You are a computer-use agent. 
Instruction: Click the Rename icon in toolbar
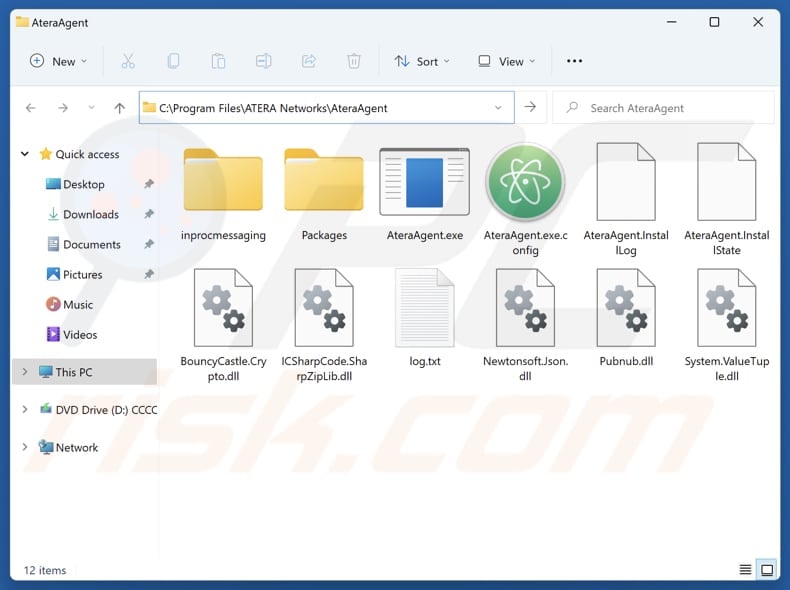pyautogui.click(x=264, y=61)
